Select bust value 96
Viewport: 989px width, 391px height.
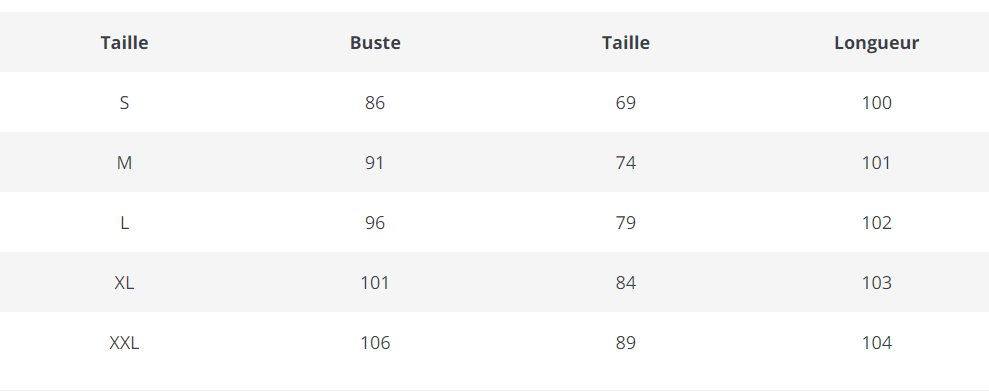click(x=375, y=223)
